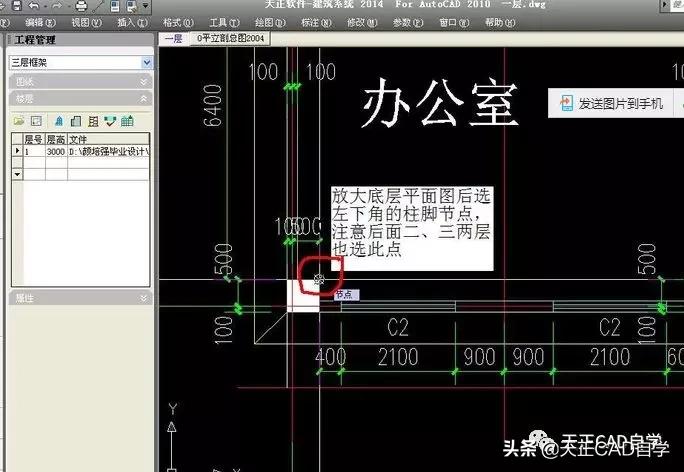This screenshot has height=472, width=684.
Task: Click the Redo arrow icon
Action: (57, 5)
